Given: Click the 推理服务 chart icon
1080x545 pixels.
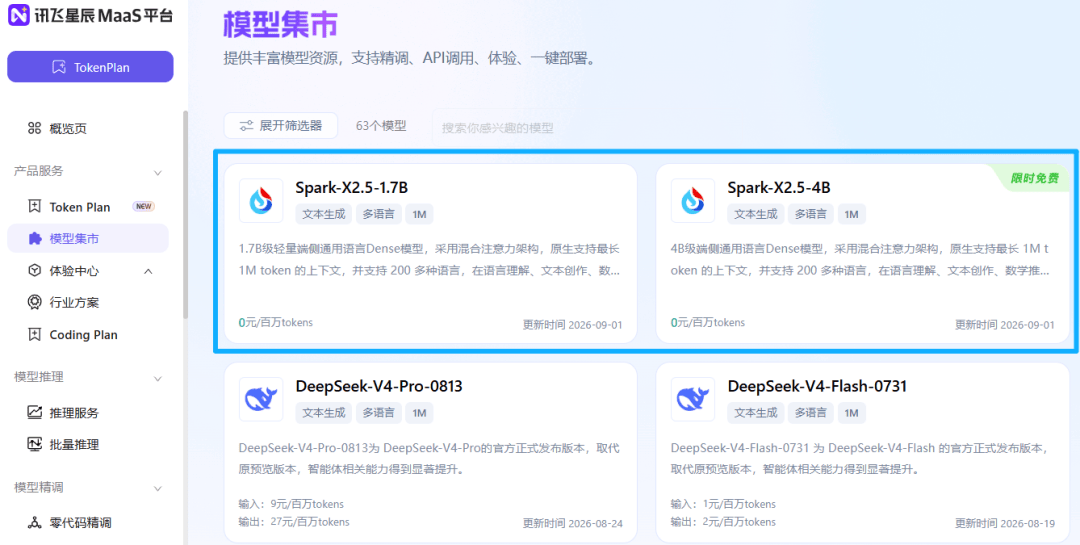Looking at the screenshot, I should [34, 413].
